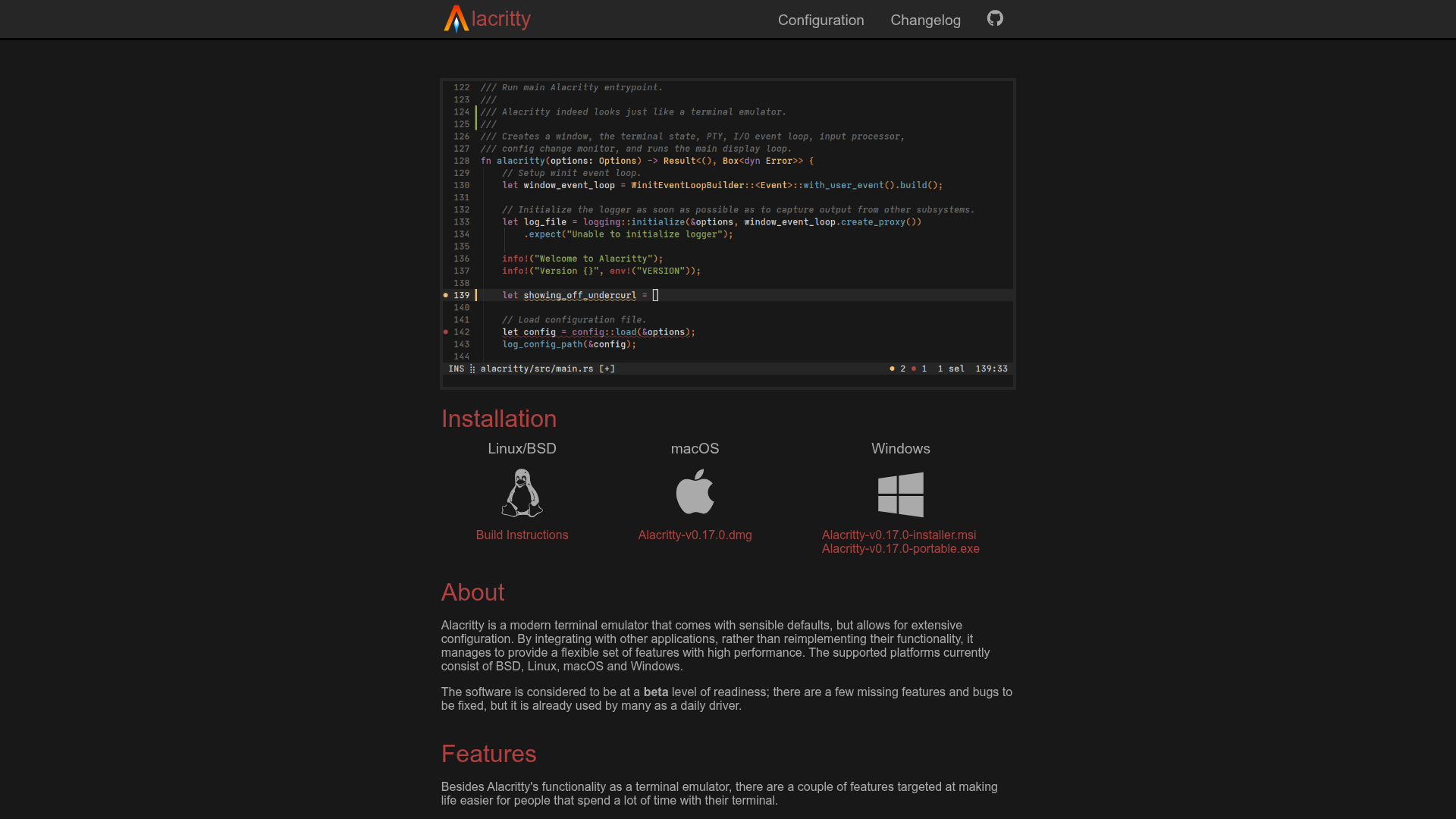Open the Configuration page
1456x819 pixels.
(821, 20)
